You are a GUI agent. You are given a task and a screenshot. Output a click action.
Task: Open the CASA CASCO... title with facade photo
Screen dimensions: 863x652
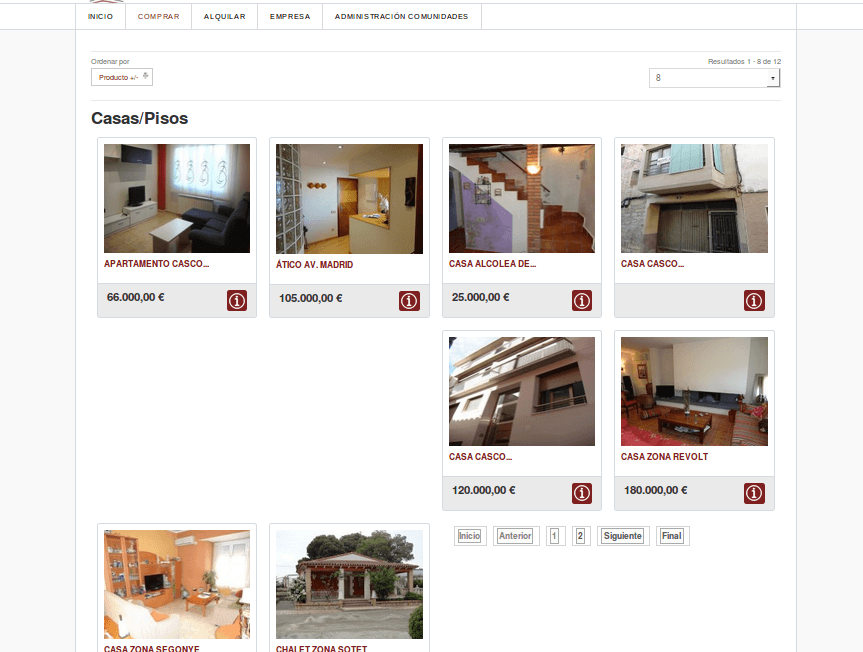[653, 264]
